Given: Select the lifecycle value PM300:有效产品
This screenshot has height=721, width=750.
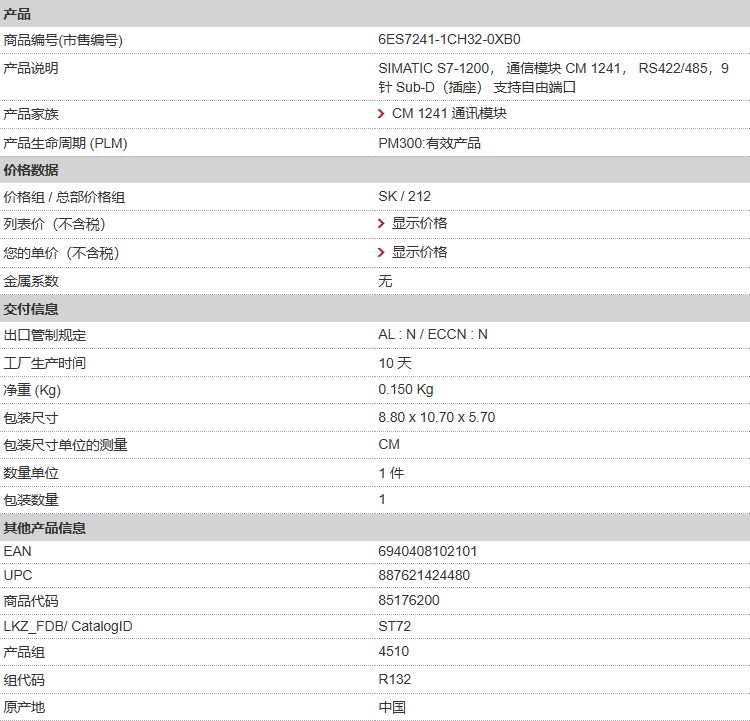Looking at the screenshot, I should click(x=429, y=143).
